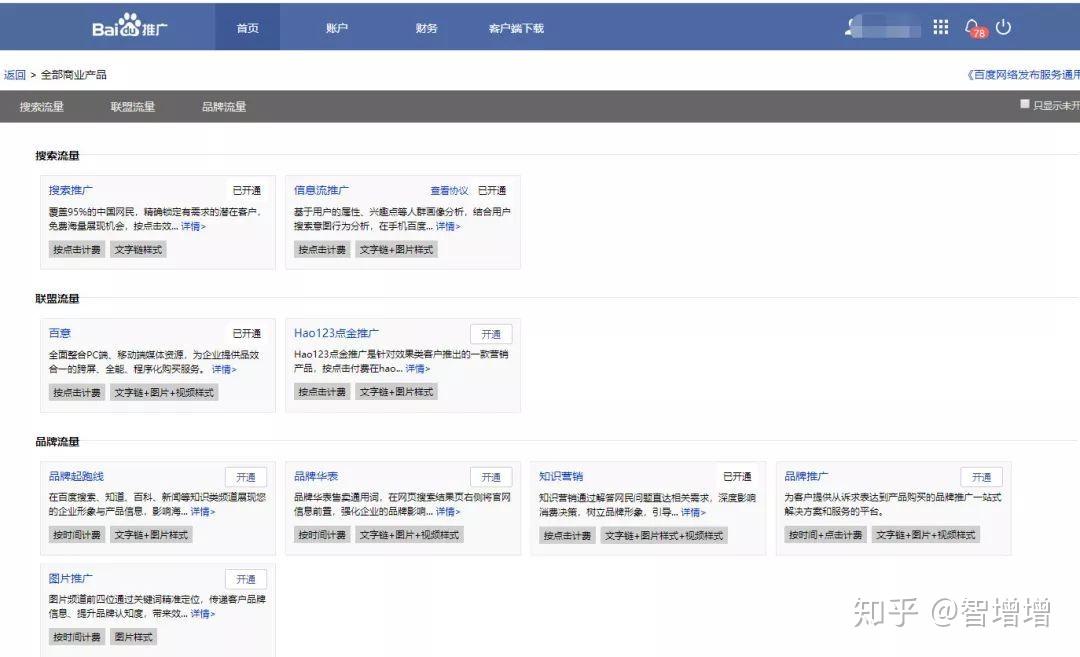
Task: Click 已开通 status in 百意 card
Action: [x=247, y=333]
